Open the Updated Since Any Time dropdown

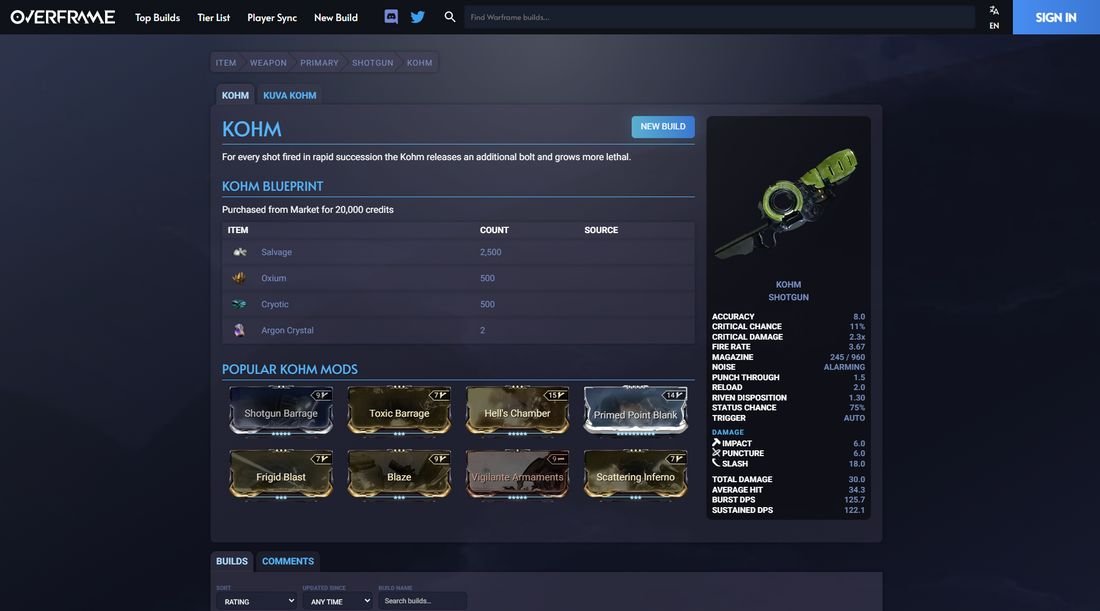click(337, 601)
